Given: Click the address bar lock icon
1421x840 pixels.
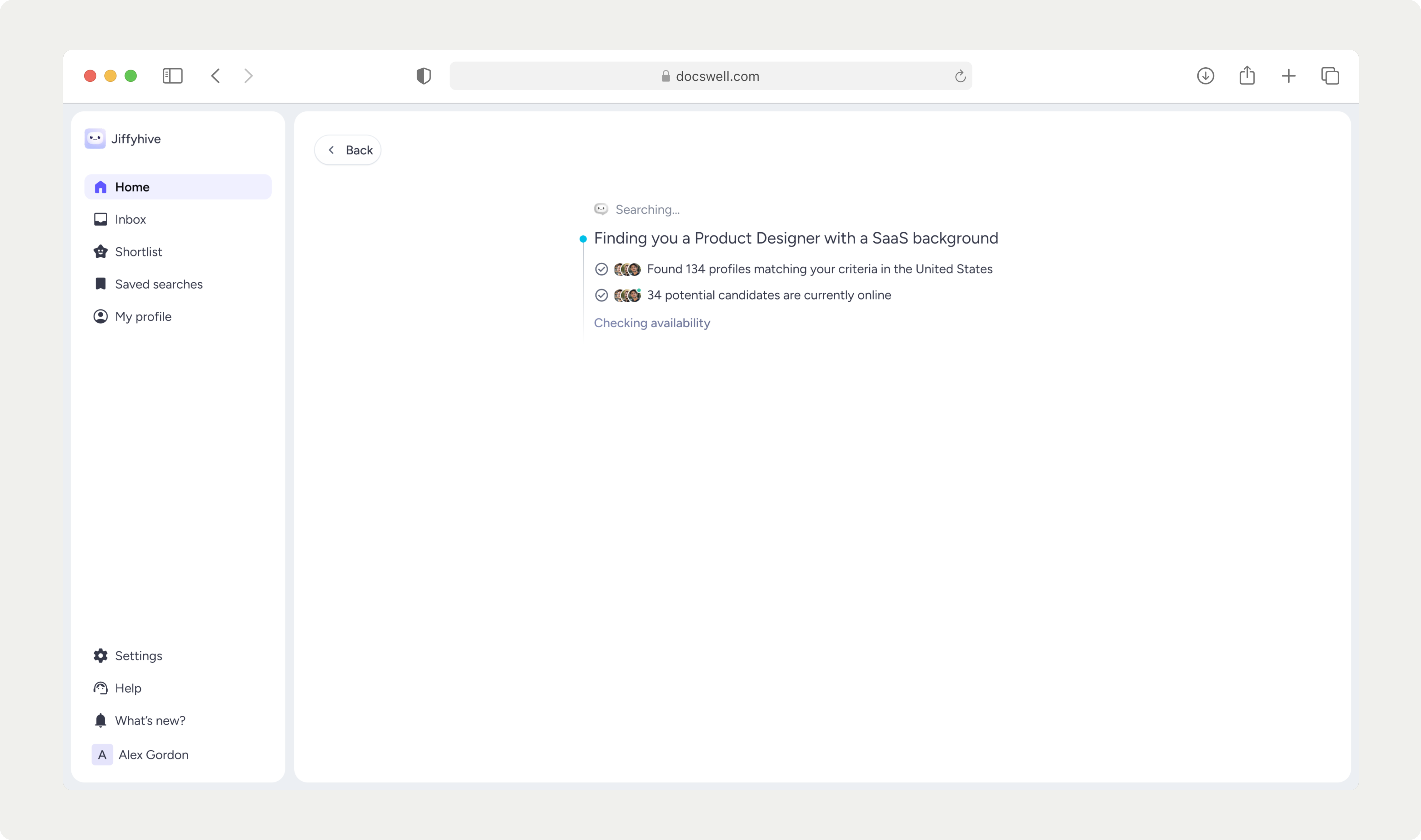Looking at the screenshot, I should (666, 76).
